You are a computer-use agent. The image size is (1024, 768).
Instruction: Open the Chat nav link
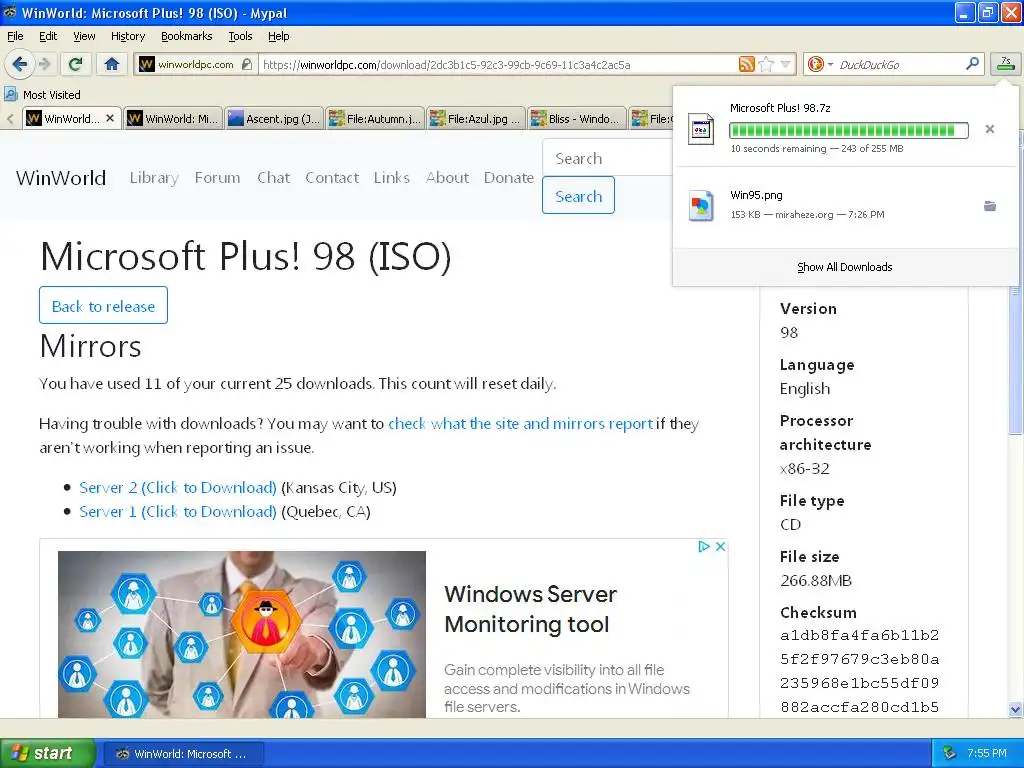273,178
